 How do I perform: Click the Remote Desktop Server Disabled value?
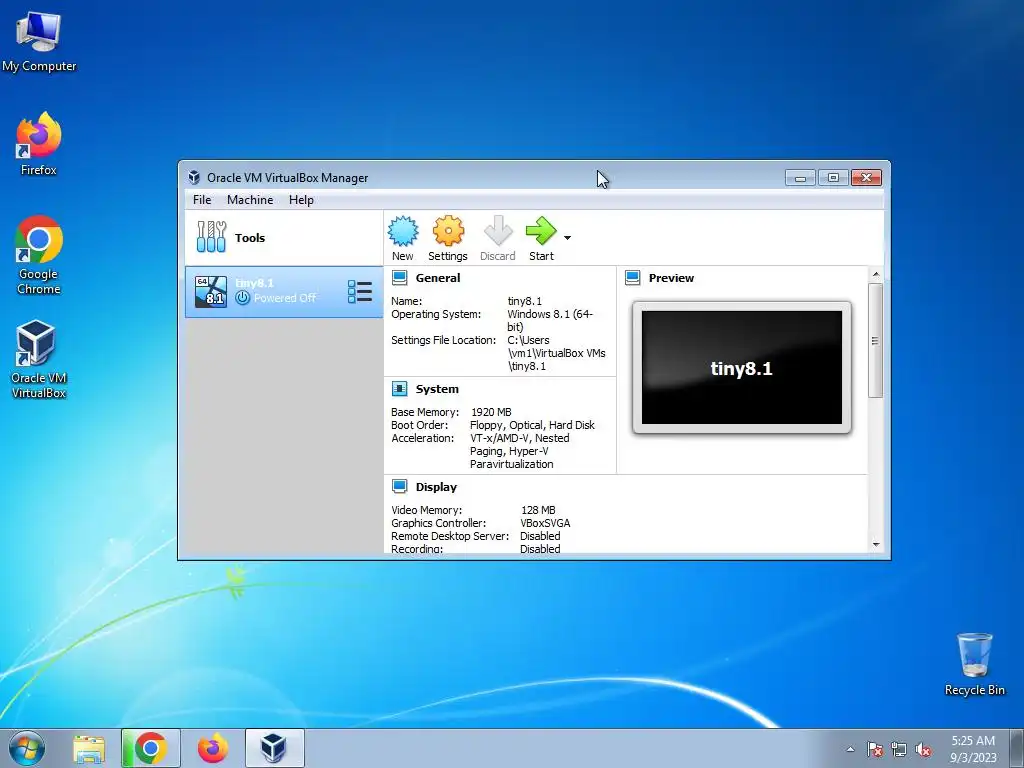click(540, 536)
